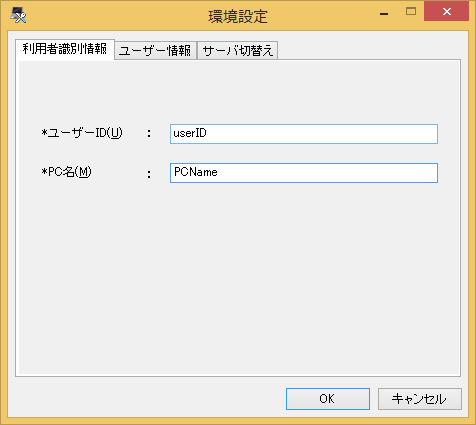The height and width of the screenshot is (425, 476).
Task: Click the colon beside the PC名 label
Action: click(x=149, y=173)
